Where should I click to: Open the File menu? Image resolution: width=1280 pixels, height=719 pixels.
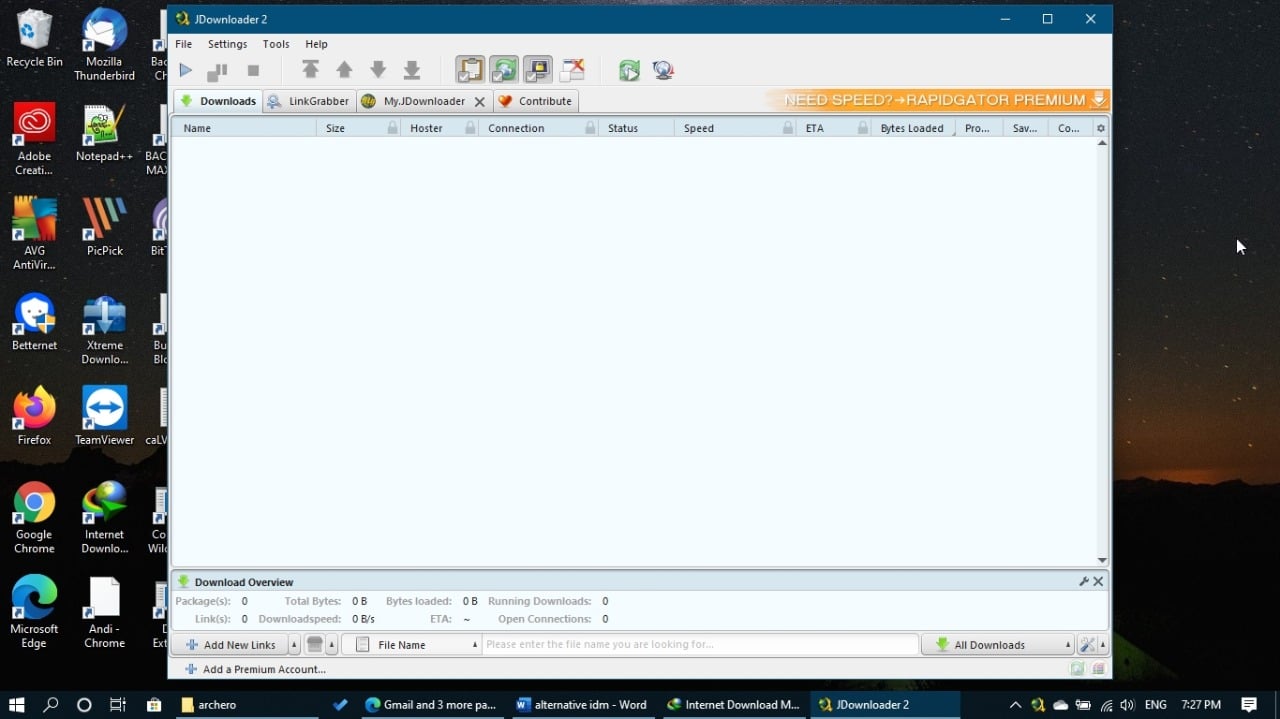point(184,44)
